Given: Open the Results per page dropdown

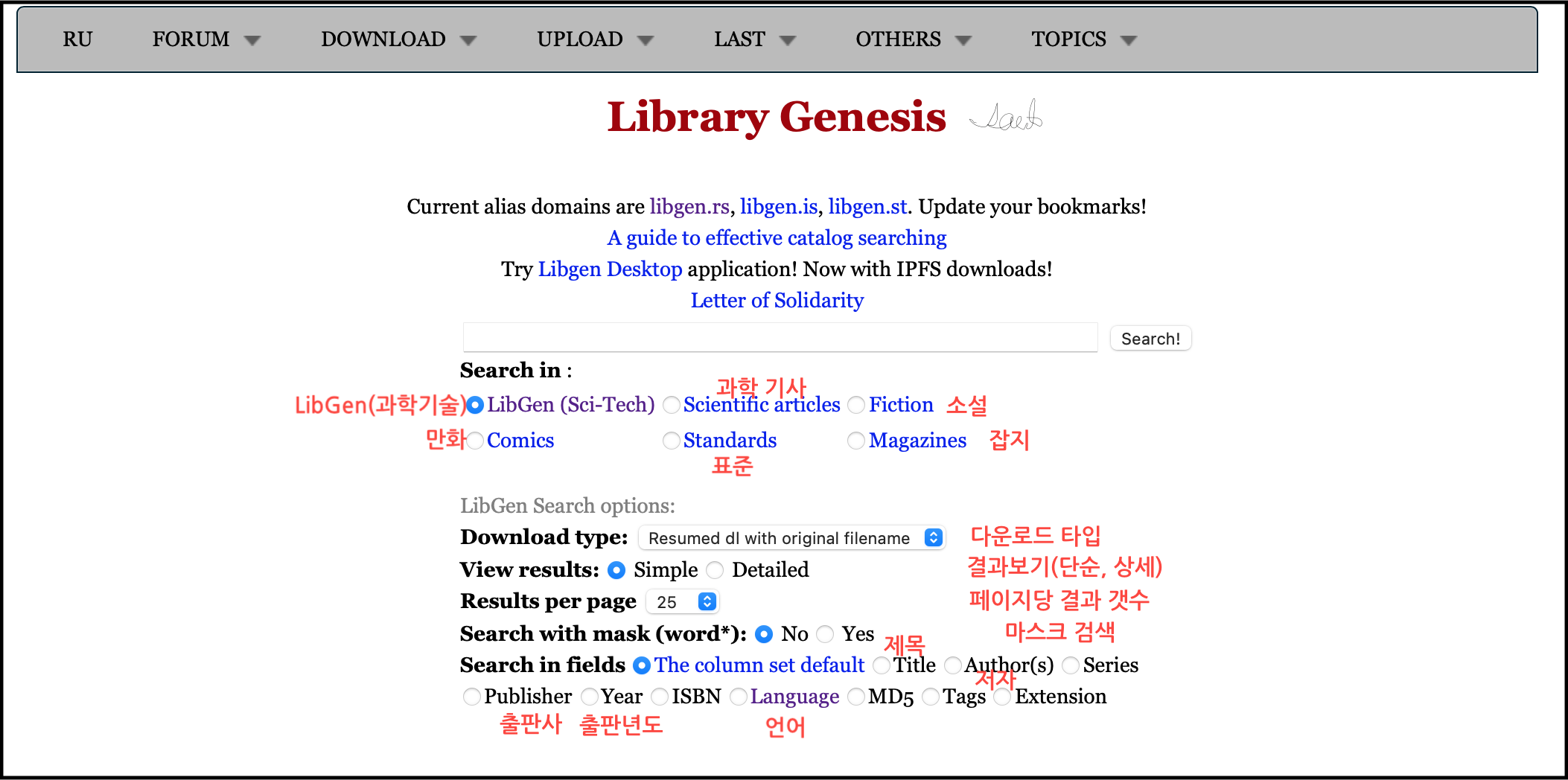Looking at the screenshot, I should coord(683,601).
